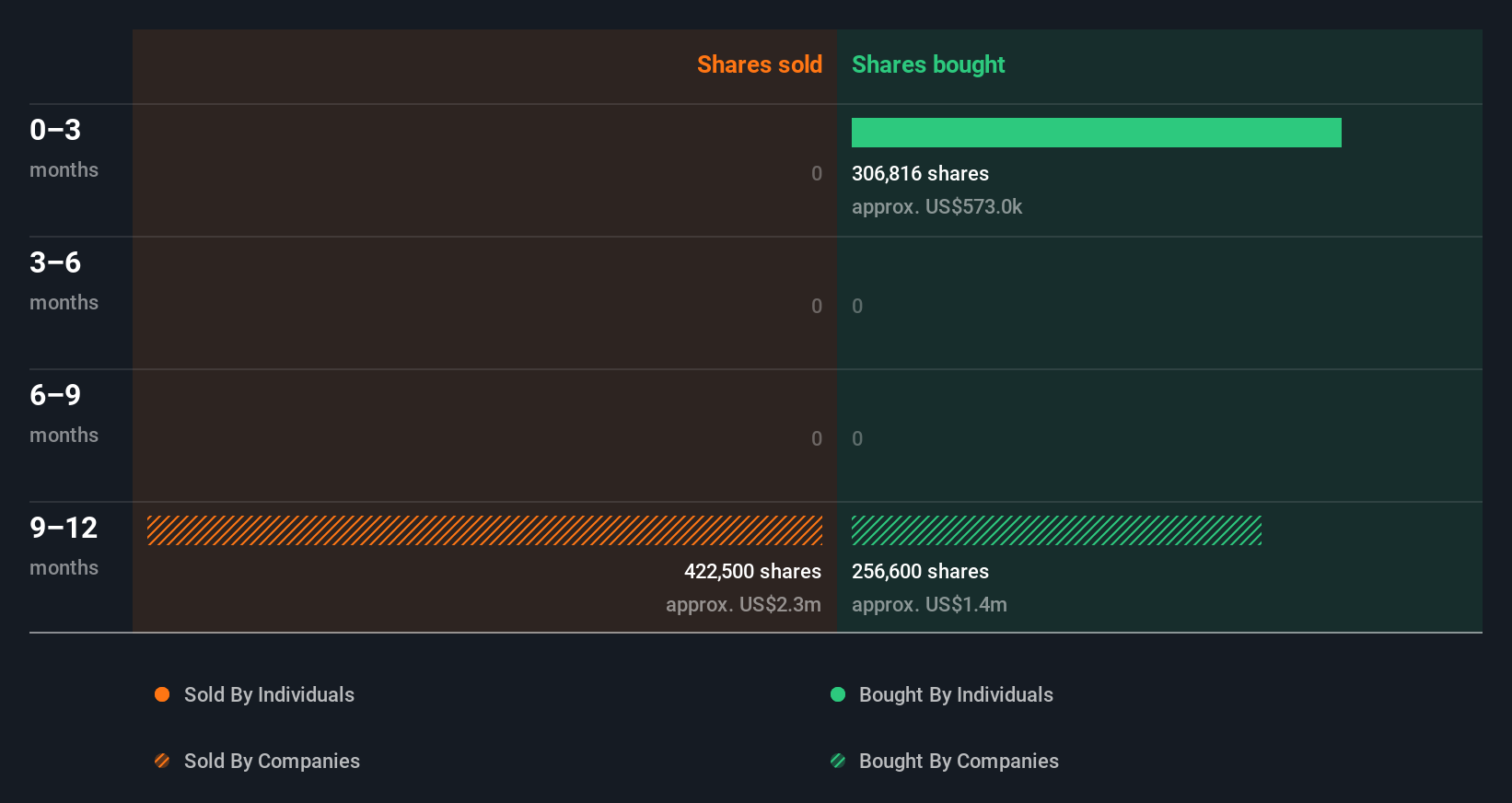Image resolution: width=1512 pixels, height=803 pixels.
Task: Click the solid green 0–3 months bought bar
Action: click(1097, 133)
